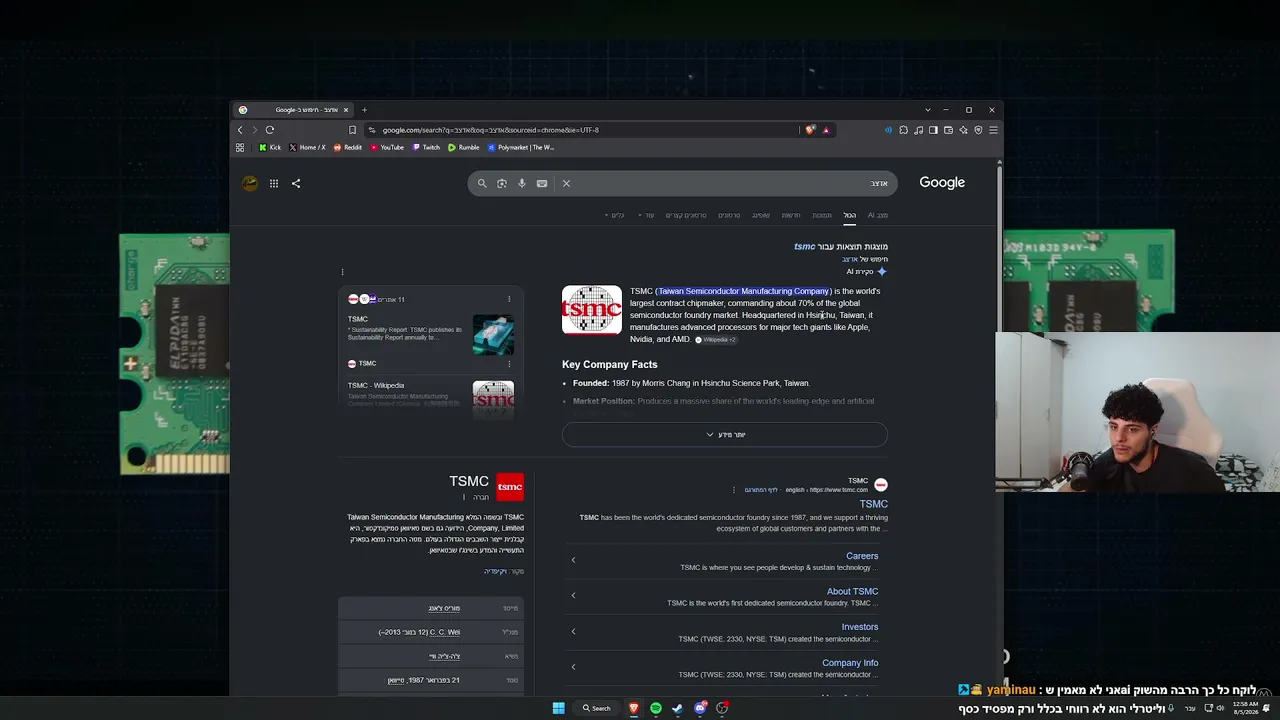Switch to the חדשות (News) tab
1280x720 pixels.
pos(791,215)
